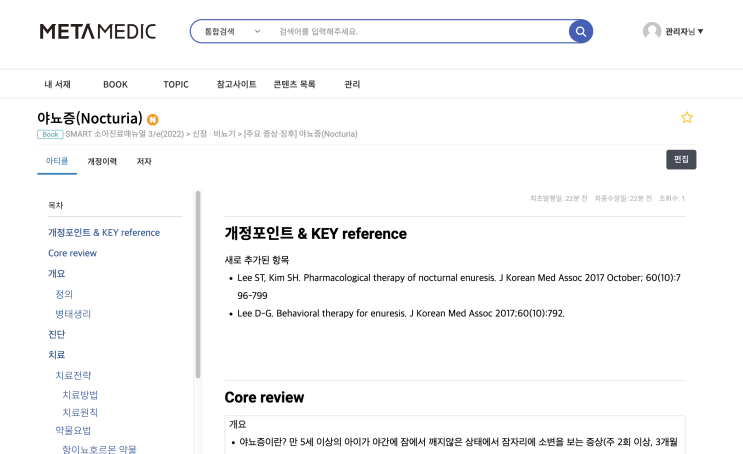Click the METAMEDIC logo

pos(98,31)
